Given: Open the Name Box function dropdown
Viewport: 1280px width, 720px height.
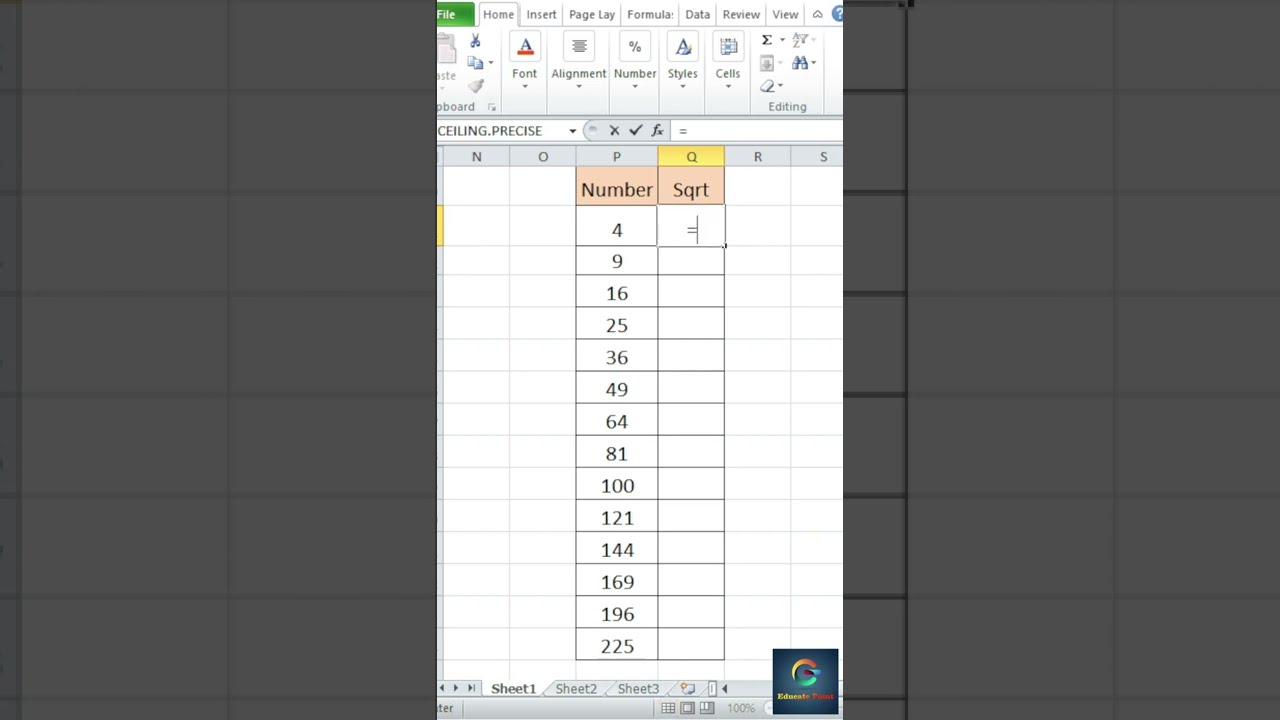Looking at the screenshot, I should click(572, 131).
